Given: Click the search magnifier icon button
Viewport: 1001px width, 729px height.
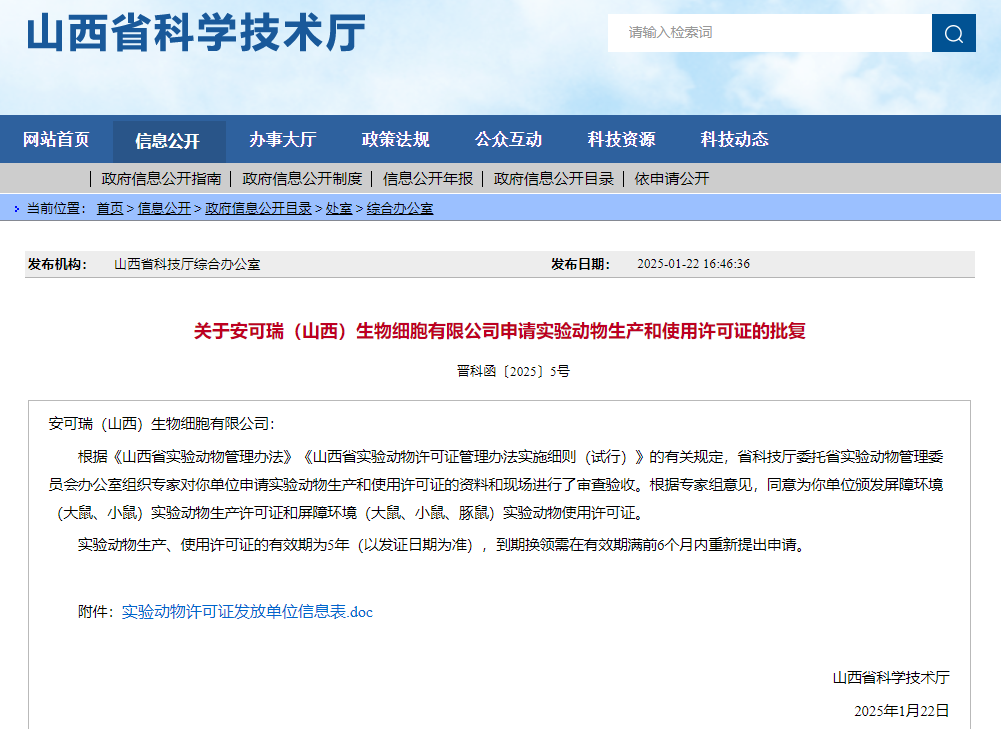Looking at the screenshot, I should [953, 33].
